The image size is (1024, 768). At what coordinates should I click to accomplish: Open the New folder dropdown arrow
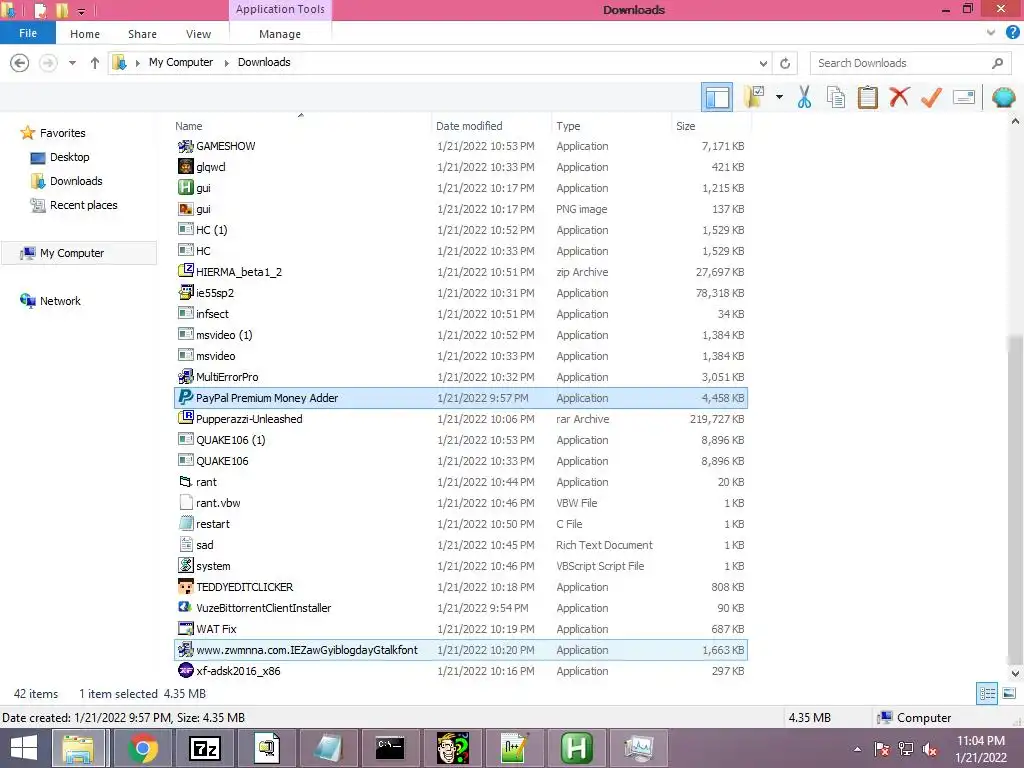[x=779, y=97]
